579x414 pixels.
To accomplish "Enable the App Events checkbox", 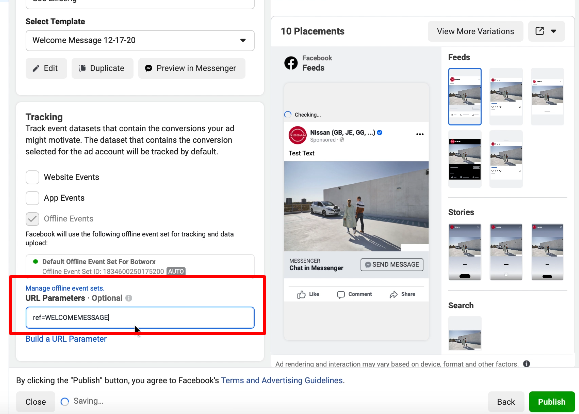I will tap(32, 198).
